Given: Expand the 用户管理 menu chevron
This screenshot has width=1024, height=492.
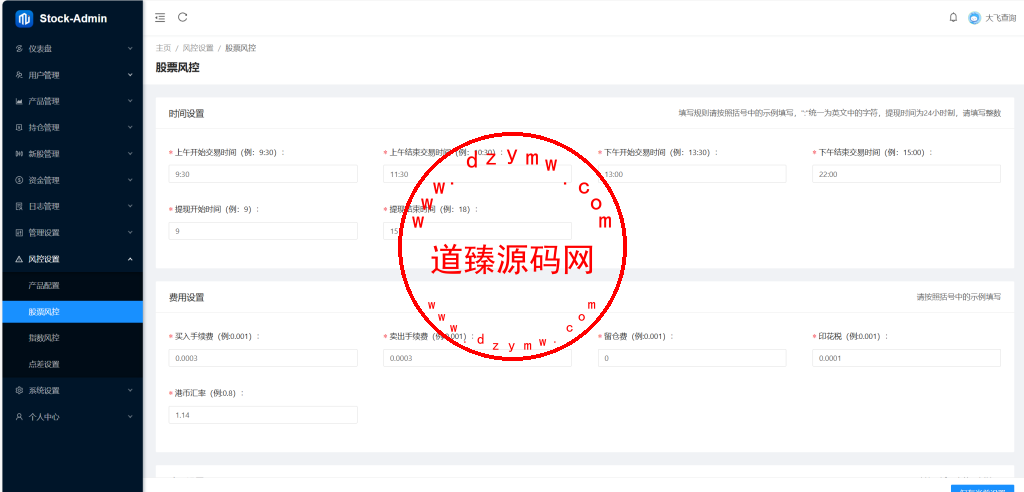Looking at the screenshot, I should click(x=130, y=75).
